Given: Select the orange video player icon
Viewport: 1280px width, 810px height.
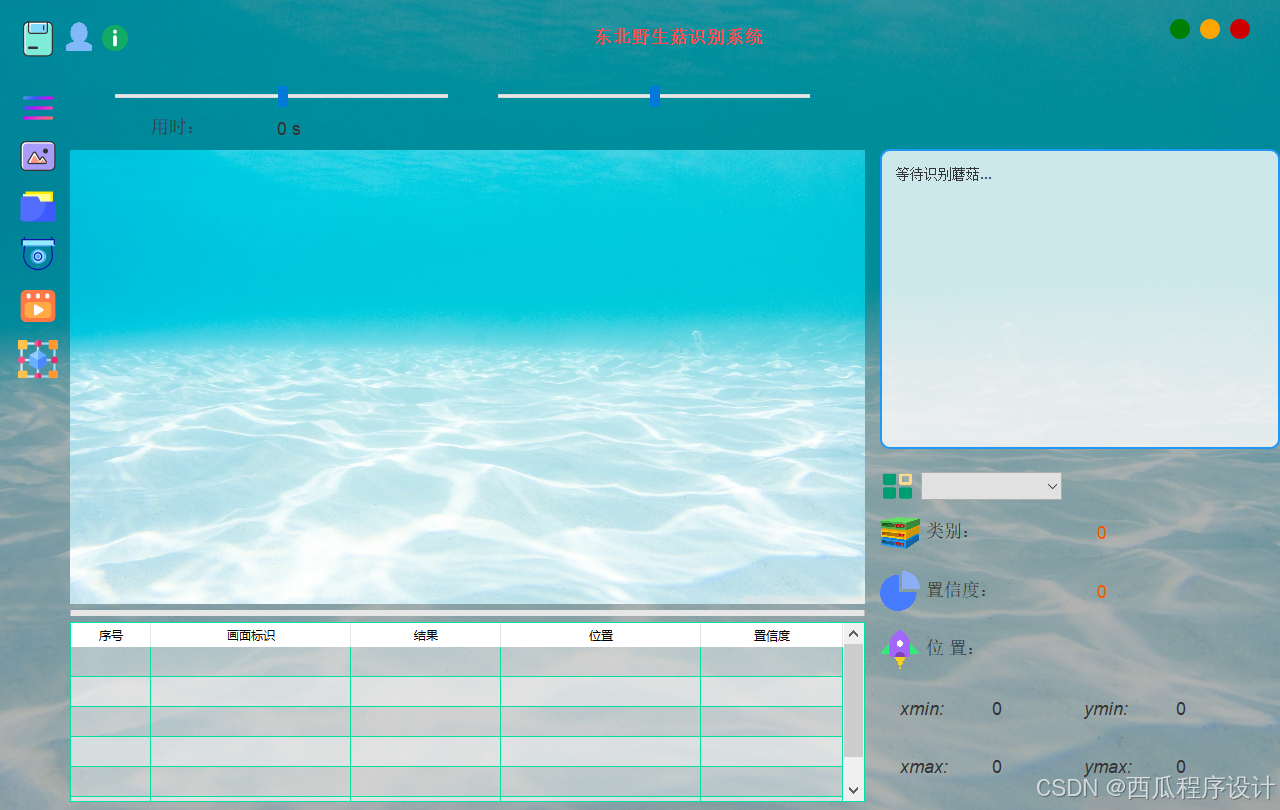Looking at the screenshot, I should tap(38, 305).
